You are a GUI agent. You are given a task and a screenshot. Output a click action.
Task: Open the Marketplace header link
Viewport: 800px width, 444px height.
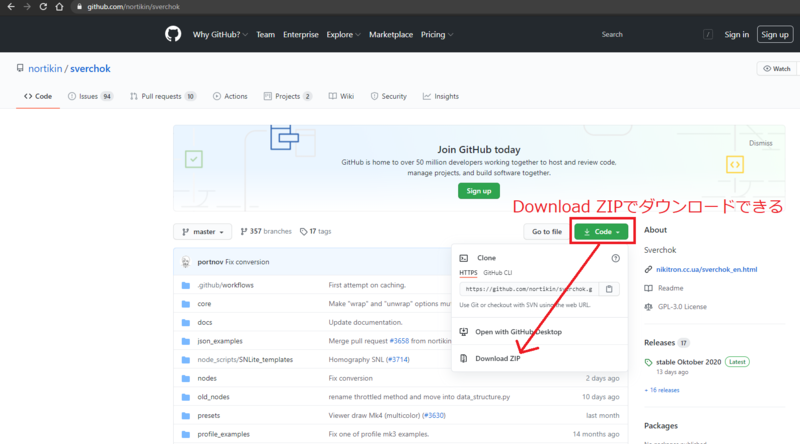click(x=391, y=34)
